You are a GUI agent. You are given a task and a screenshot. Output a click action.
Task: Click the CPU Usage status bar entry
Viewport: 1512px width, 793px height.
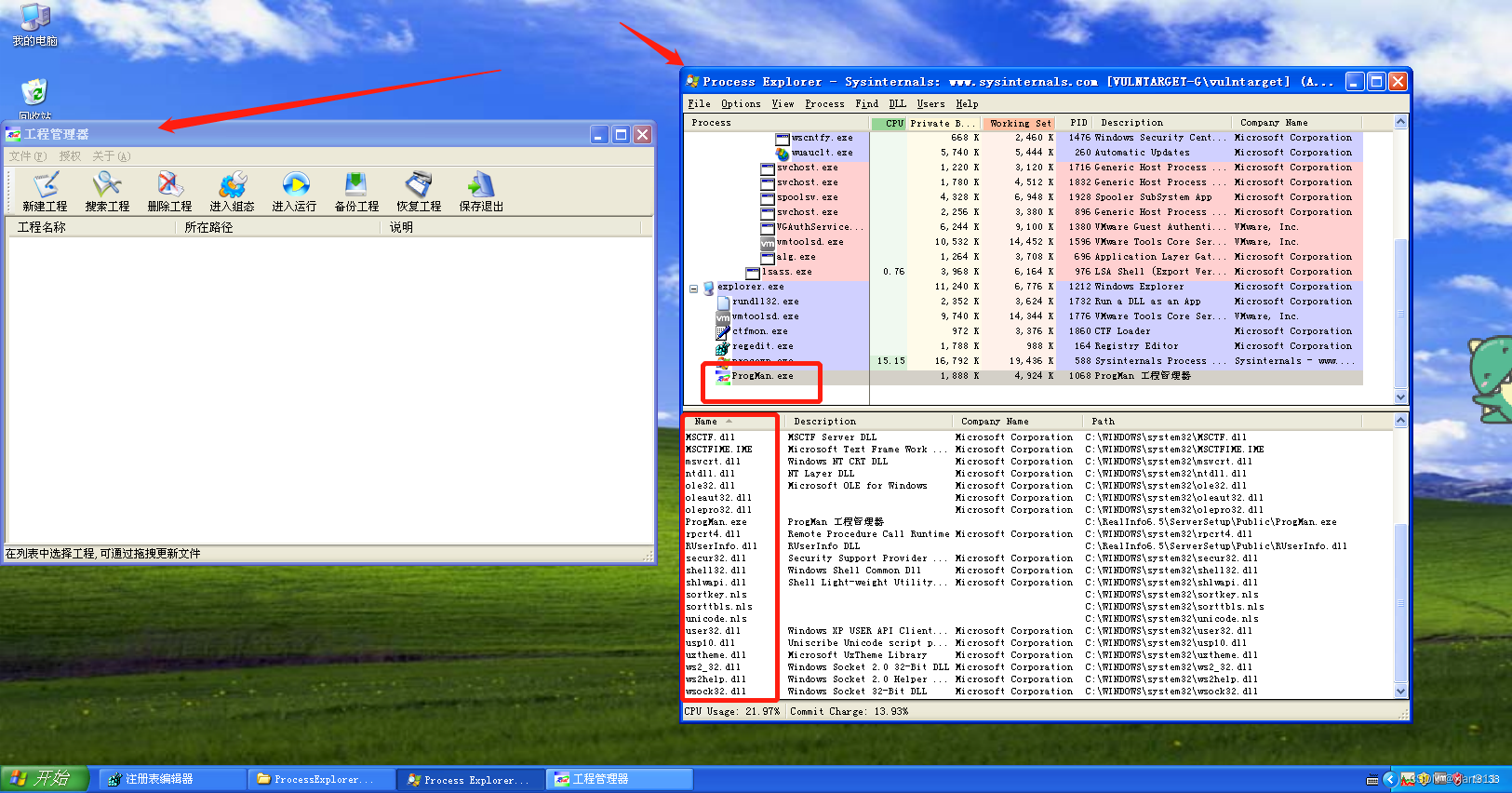(732, 711)
